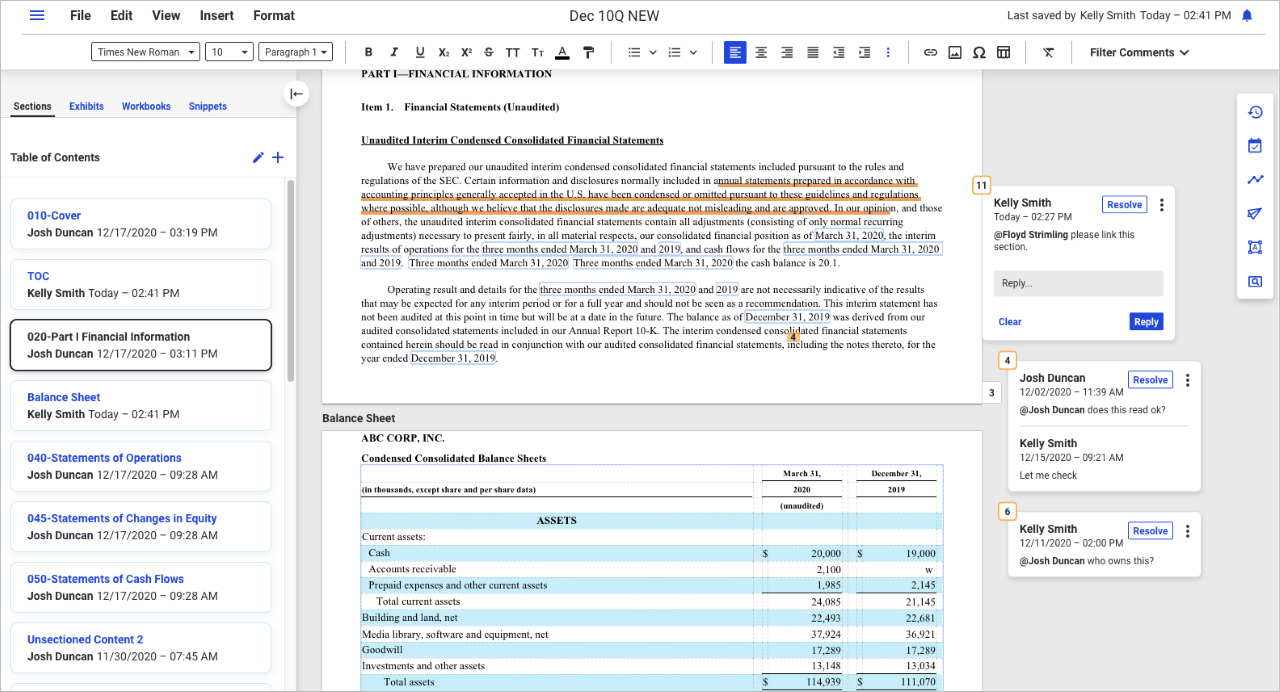
Task: Insert a table
Action: (1004, 52)
